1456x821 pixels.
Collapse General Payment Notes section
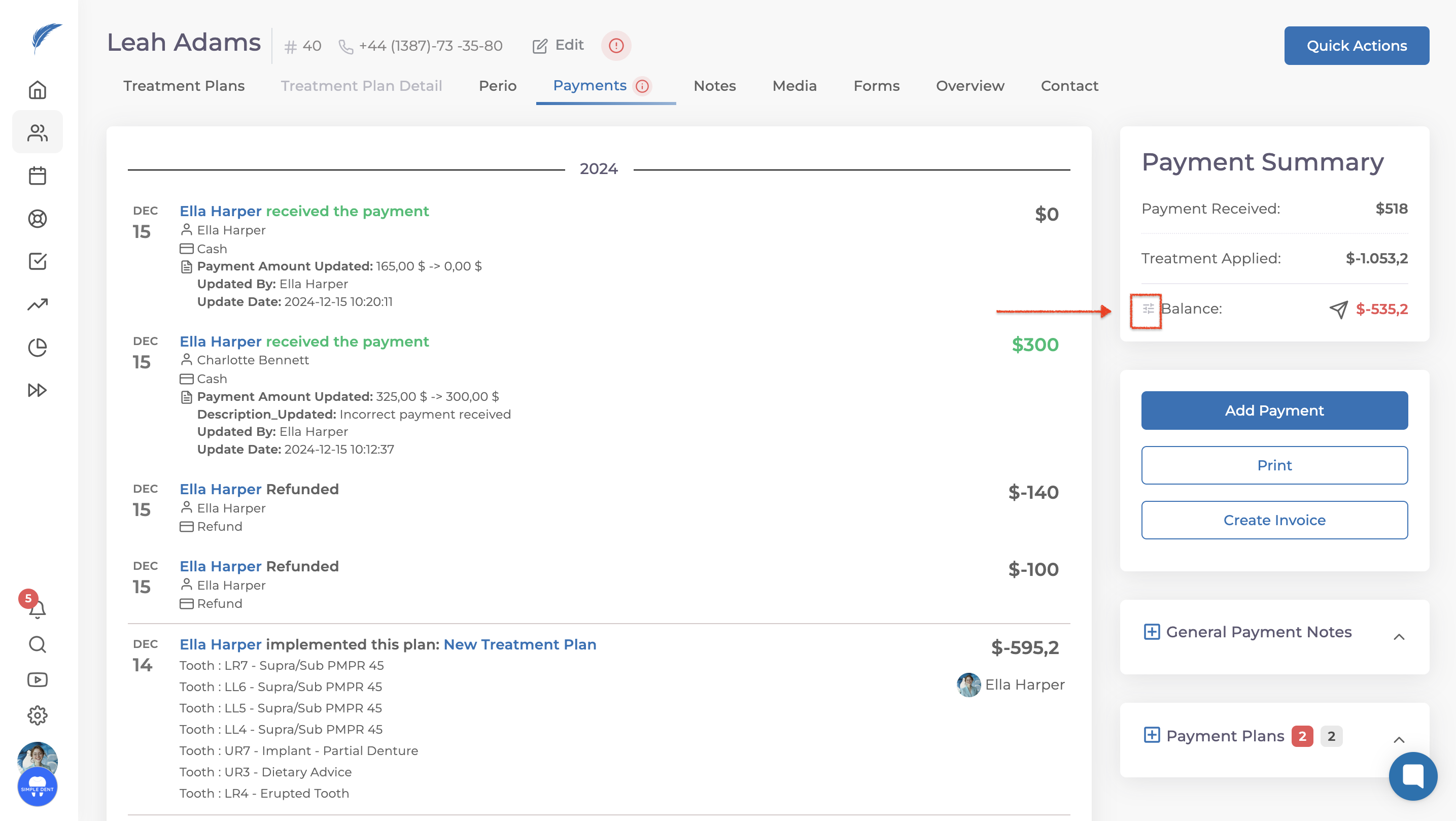click(1399, 637)
